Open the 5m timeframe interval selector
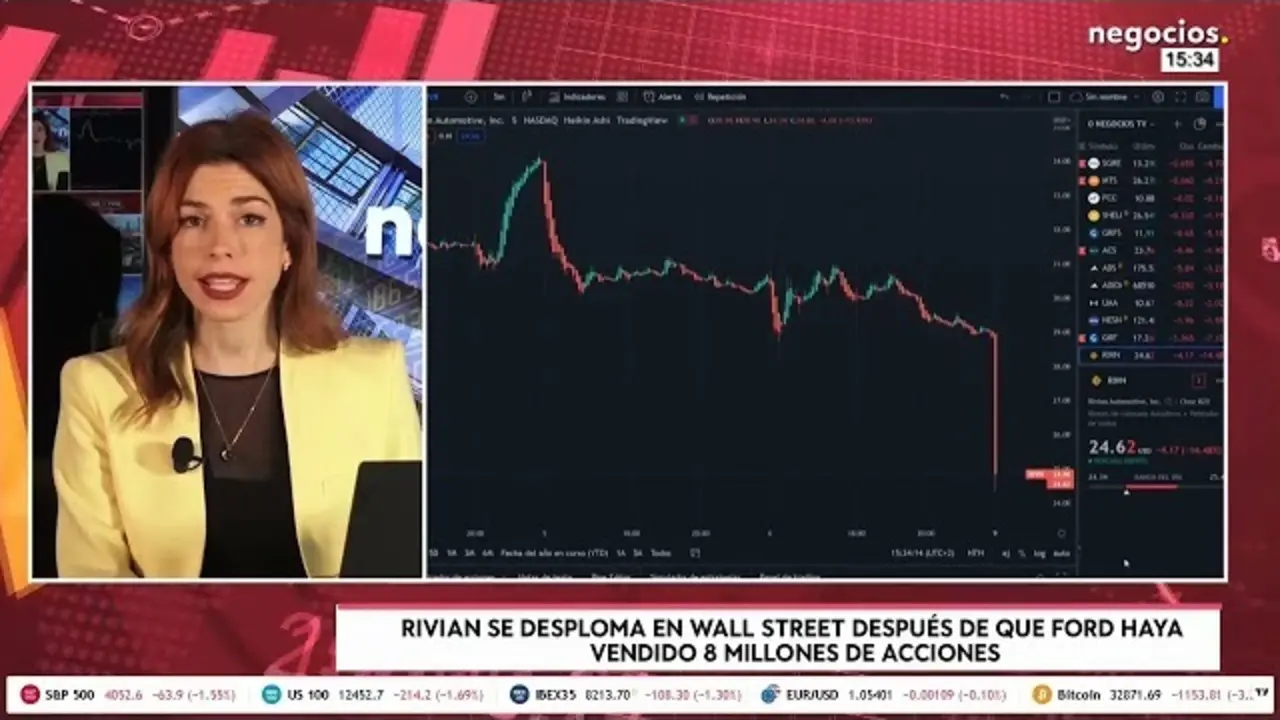This screenshot has width=1280, height=720. pyautogui.click(x=498, y=97)
